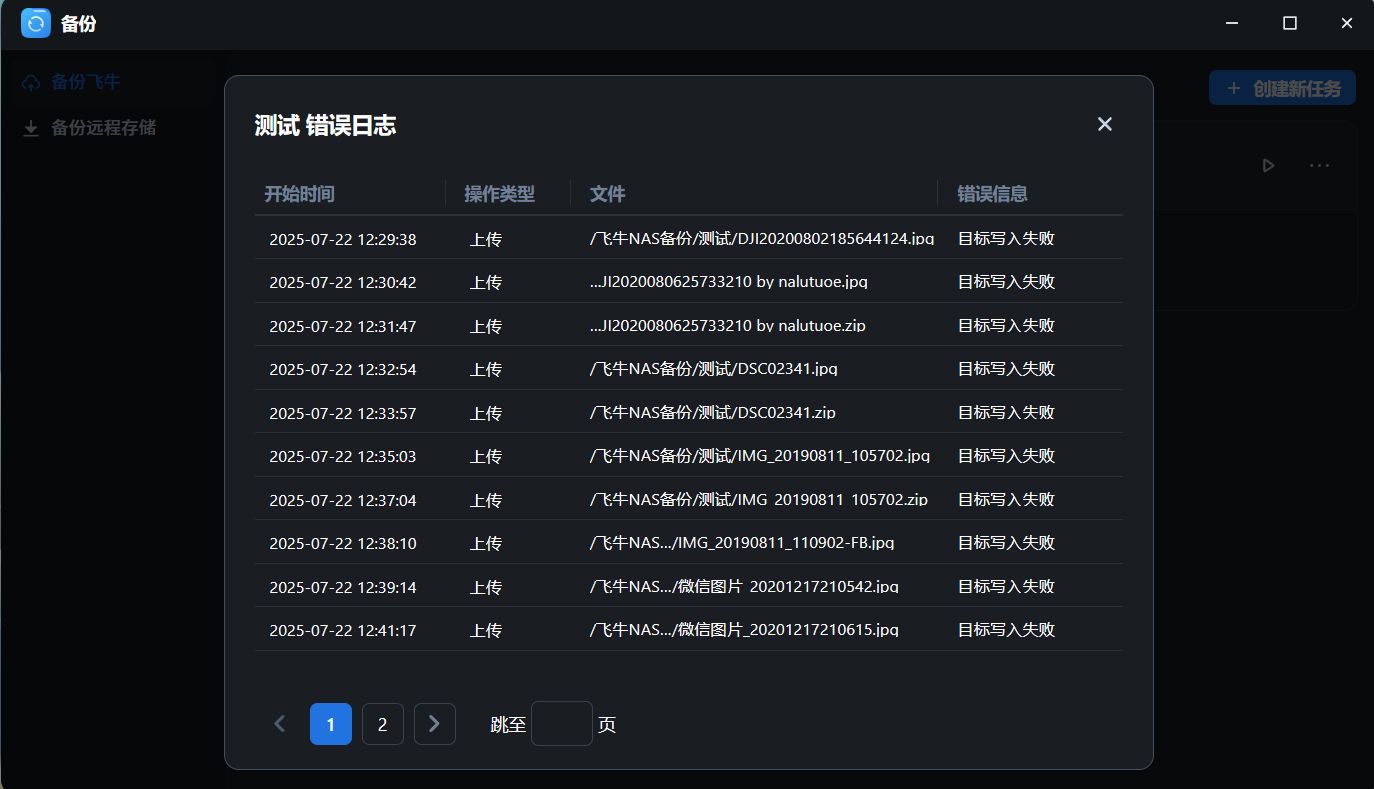Click file path DSC02341.jpg
The width and height of the screenshot is (1374, 789).
[714, 369]
